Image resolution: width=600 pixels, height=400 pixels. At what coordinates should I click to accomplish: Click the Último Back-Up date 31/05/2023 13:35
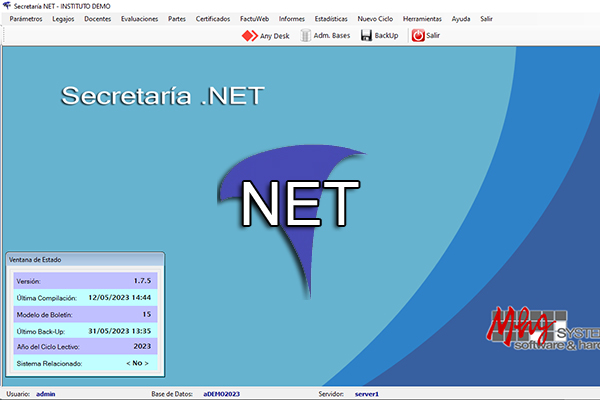(119, 331)
